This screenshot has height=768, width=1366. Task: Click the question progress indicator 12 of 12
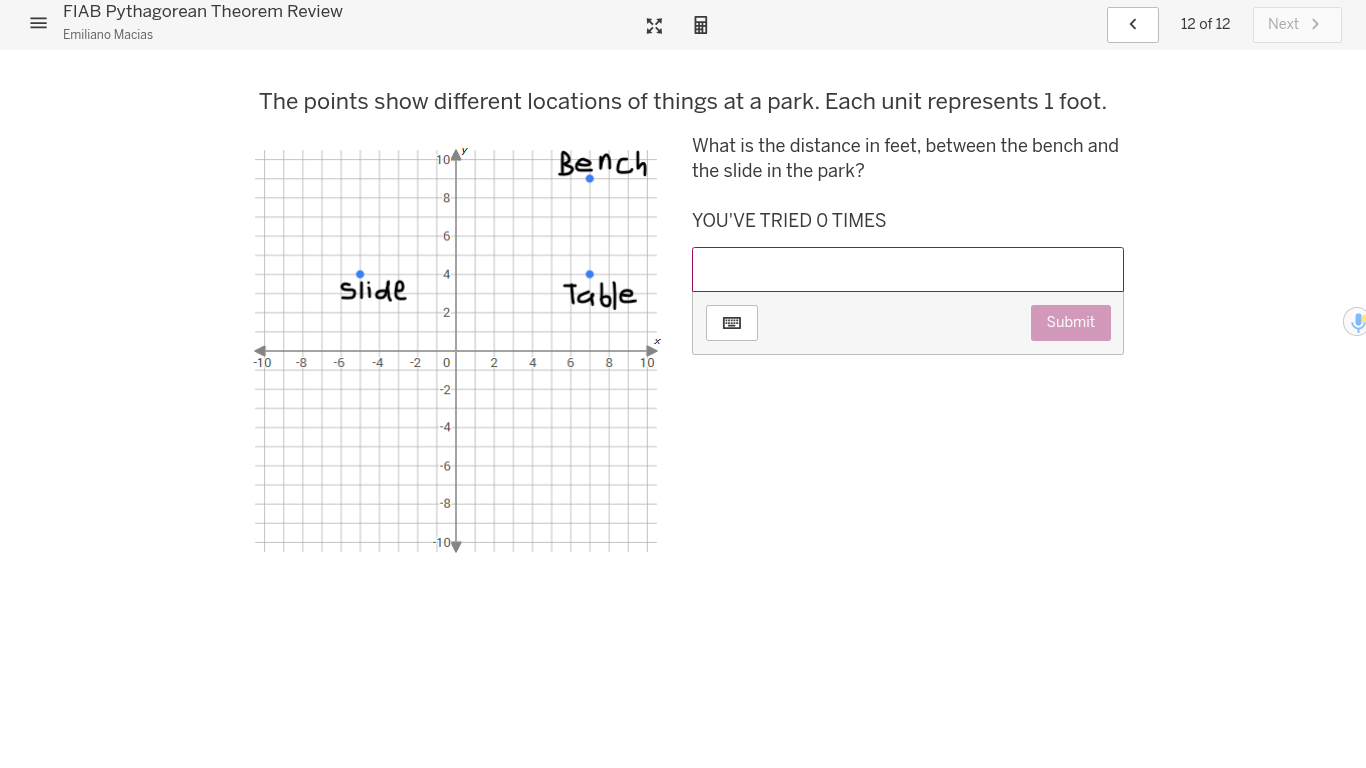(1205, 24)
